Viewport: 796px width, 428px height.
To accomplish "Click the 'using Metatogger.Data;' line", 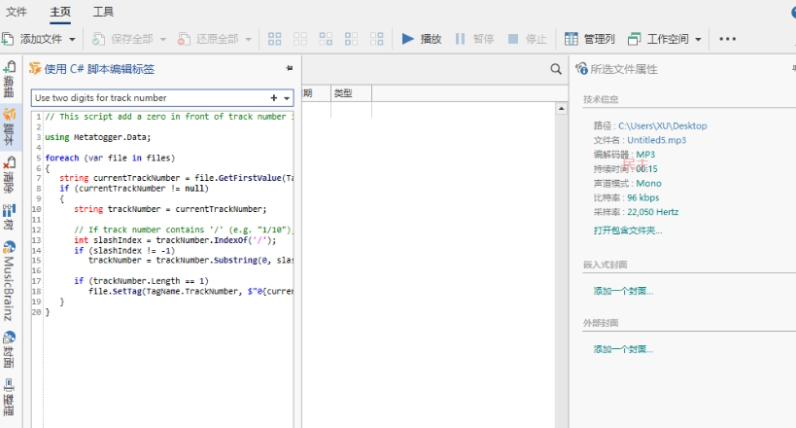I will (x=97, y=137).
